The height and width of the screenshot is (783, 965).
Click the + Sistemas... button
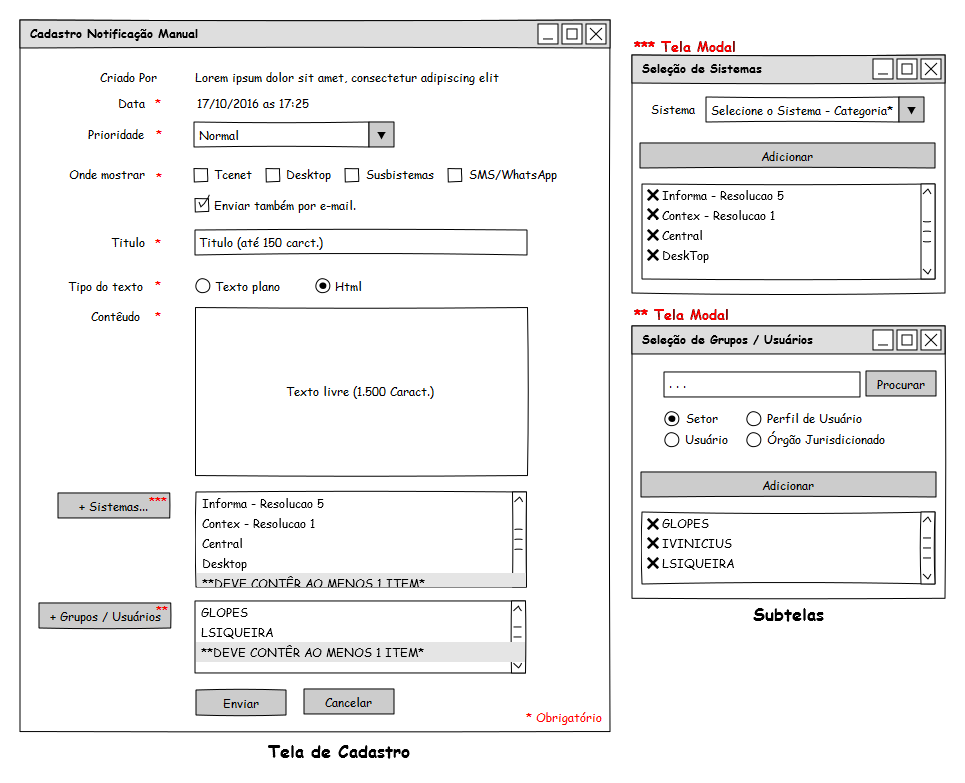114,506
